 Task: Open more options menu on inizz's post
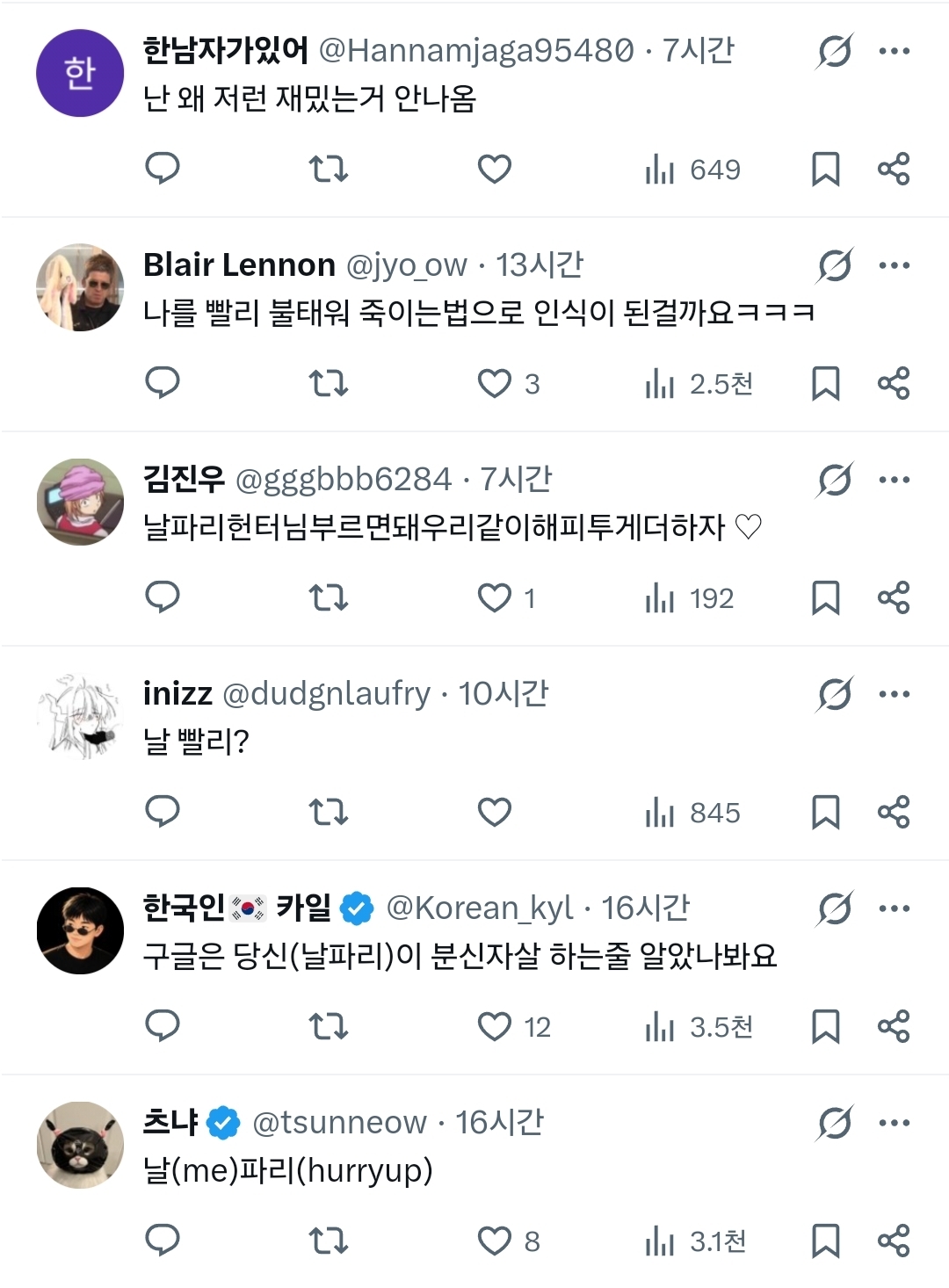tap(895, 694)
